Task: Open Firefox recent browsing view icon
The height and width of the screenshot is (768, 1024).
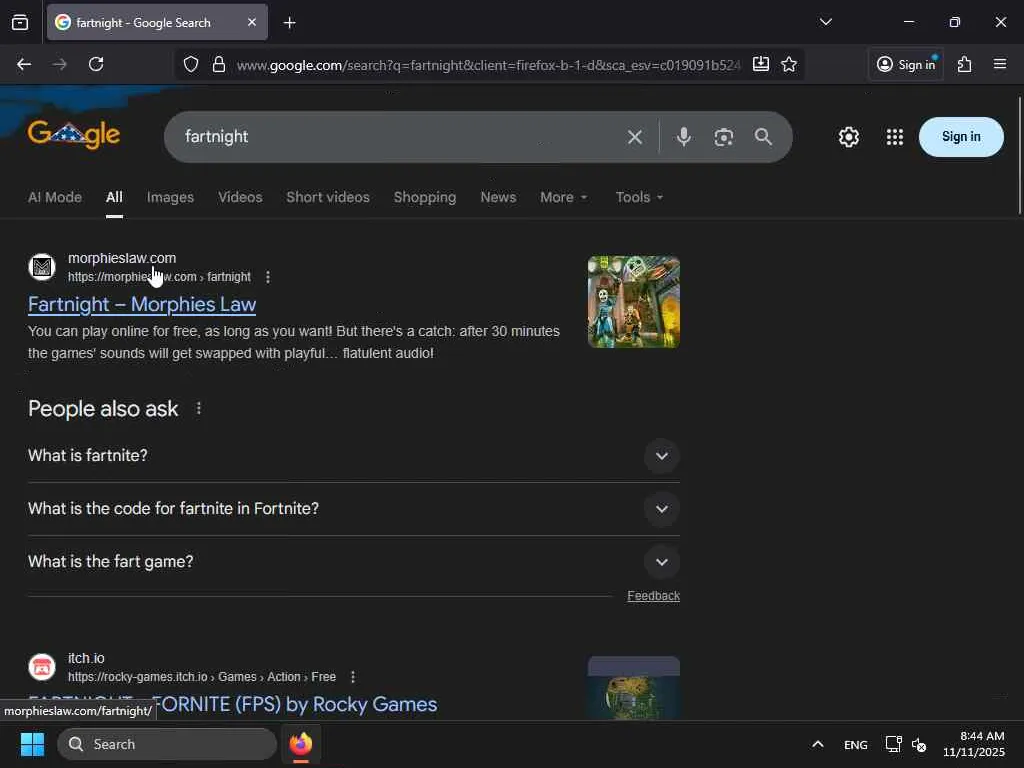Action: coord(20,22)
